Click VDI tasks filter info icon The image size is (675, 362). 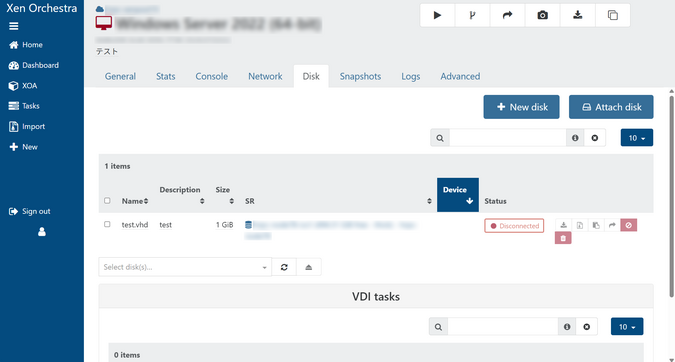click(567, 327)
